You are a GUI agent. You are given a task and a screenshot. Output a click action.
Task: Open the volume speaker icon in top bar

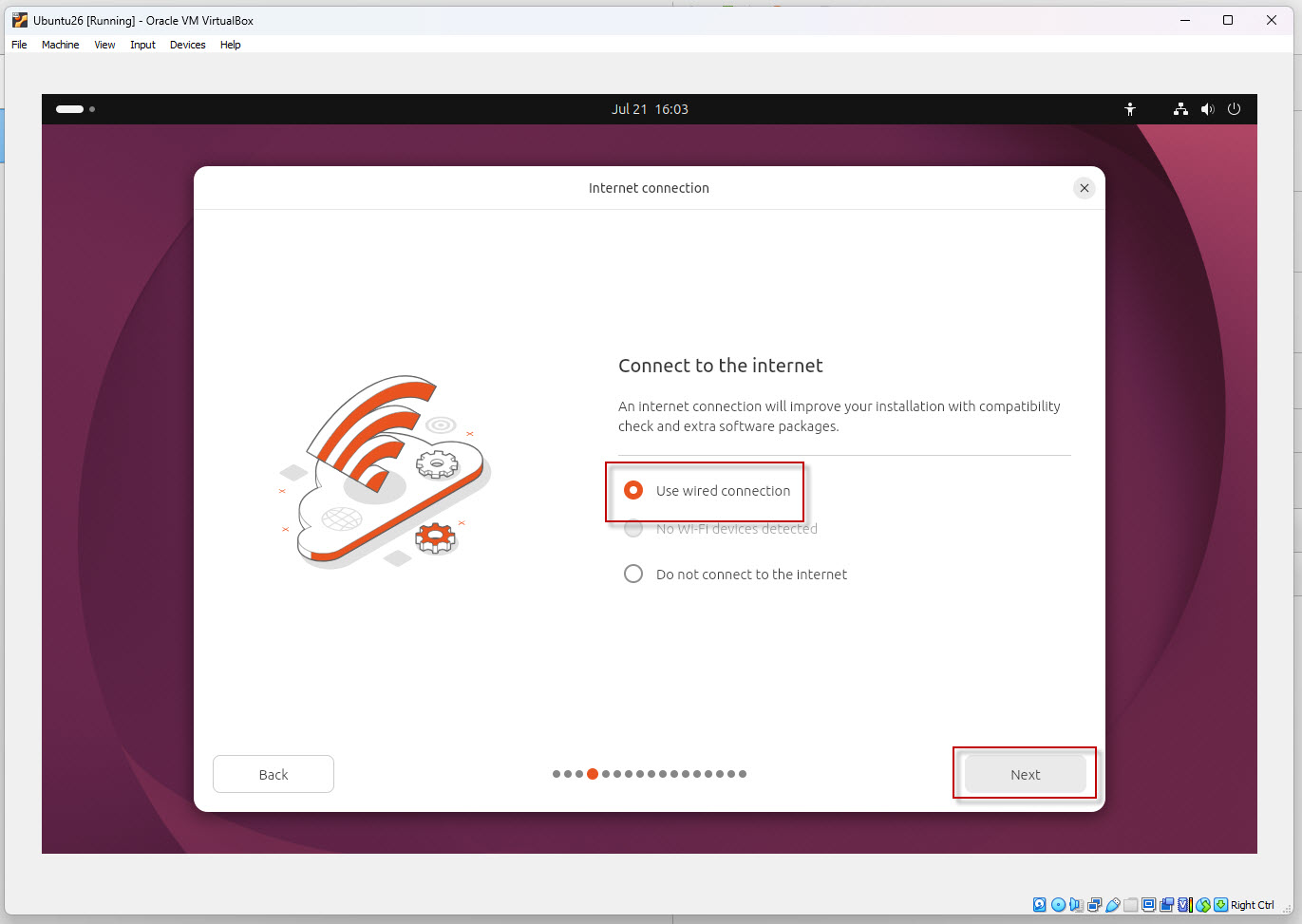pos(1207,109)
